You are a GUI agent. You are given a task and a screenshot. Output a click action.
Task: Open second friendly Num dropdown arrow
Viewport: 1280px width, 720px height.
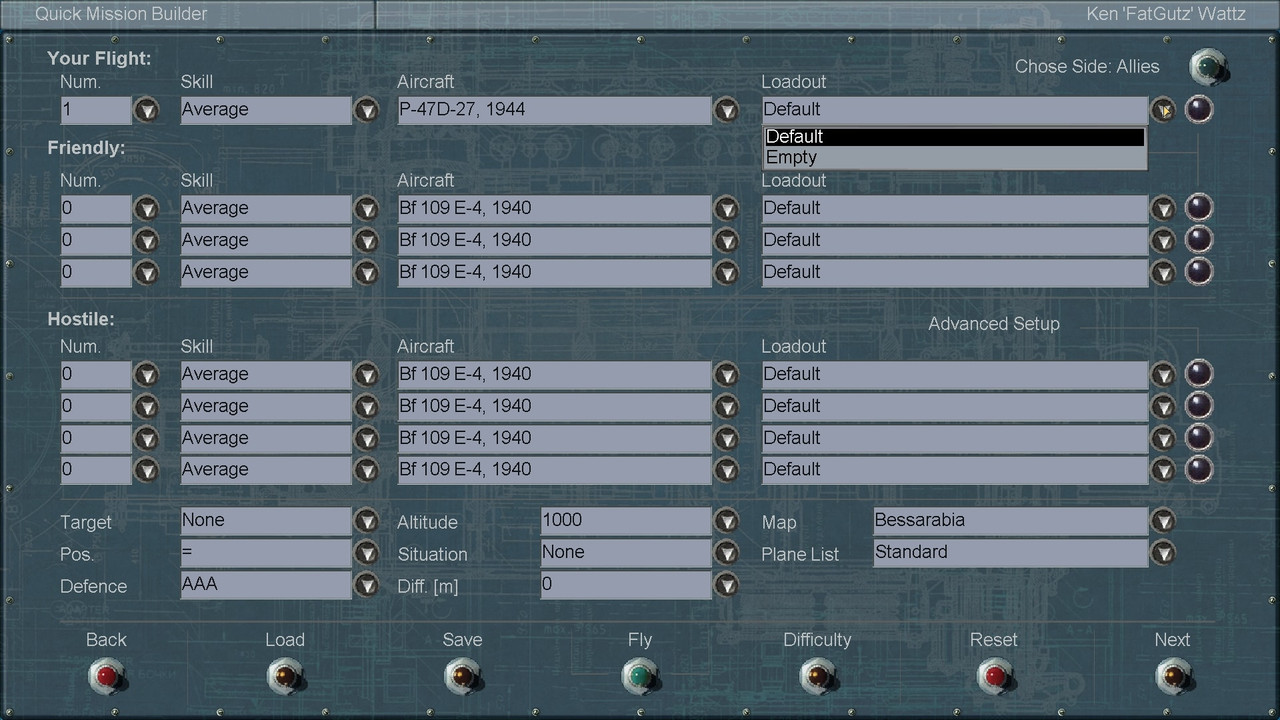[147, 241]
